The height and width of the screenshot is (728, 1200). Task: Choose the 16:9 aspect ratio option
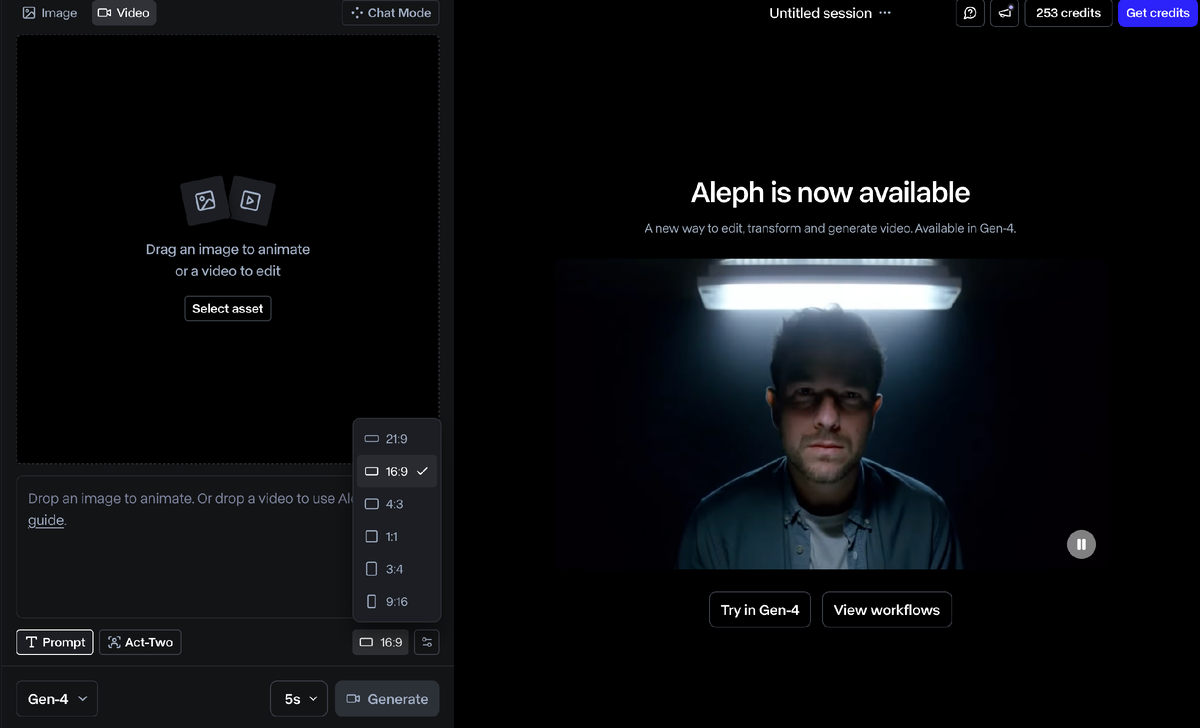(x=397, y=471)
